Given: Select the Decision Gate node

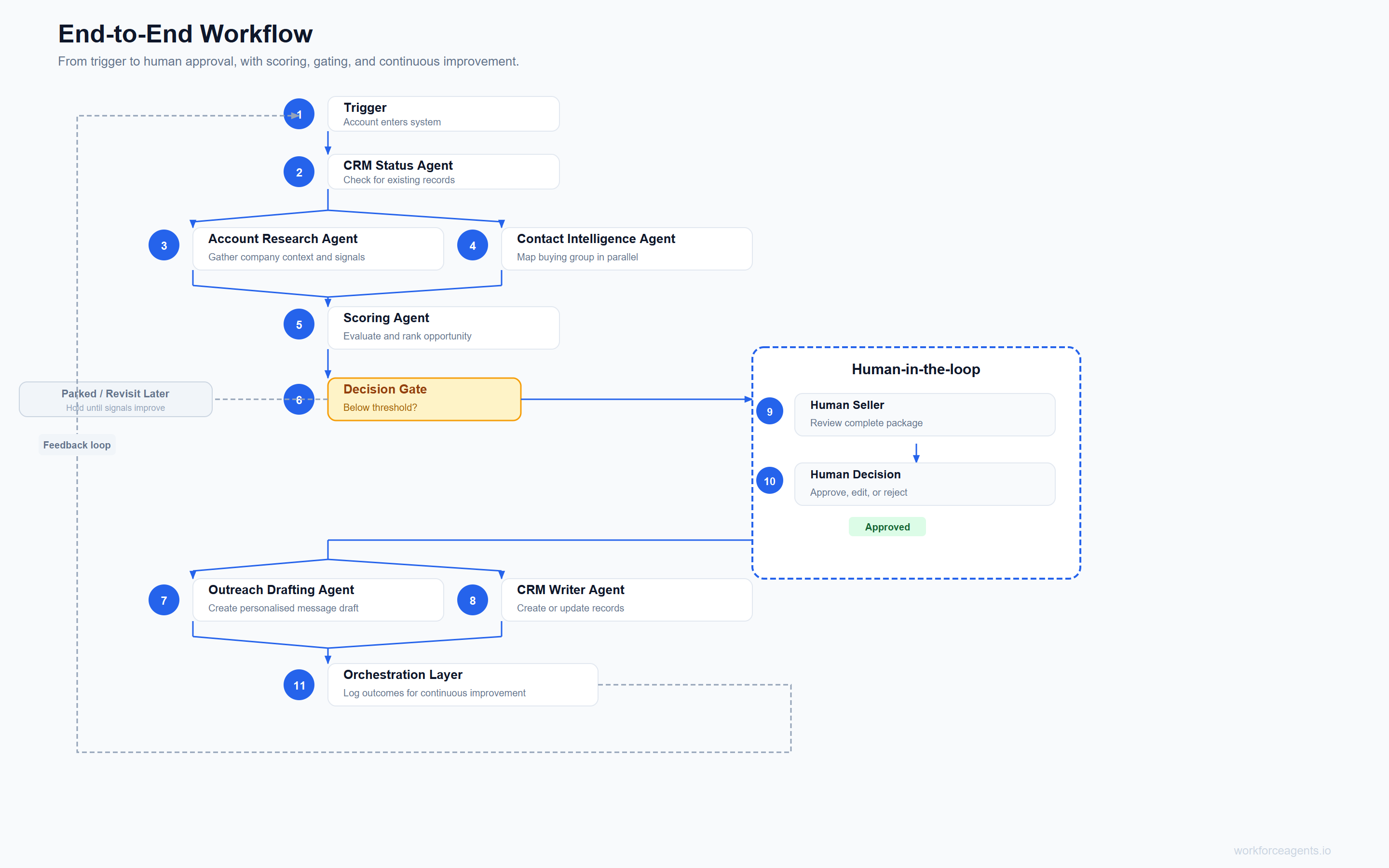Looking at the screenshot, I should coord(424,399).
